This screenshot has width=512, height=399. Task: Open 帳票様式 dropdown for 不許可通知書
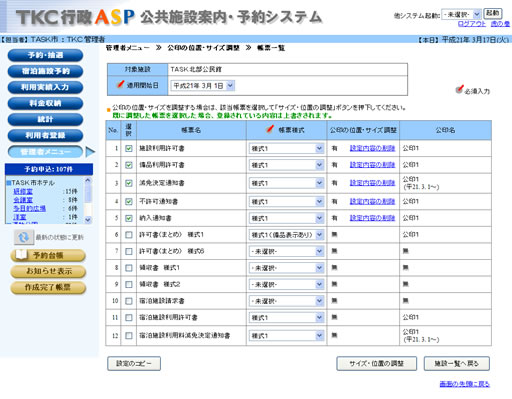click(x=286, y=202)
